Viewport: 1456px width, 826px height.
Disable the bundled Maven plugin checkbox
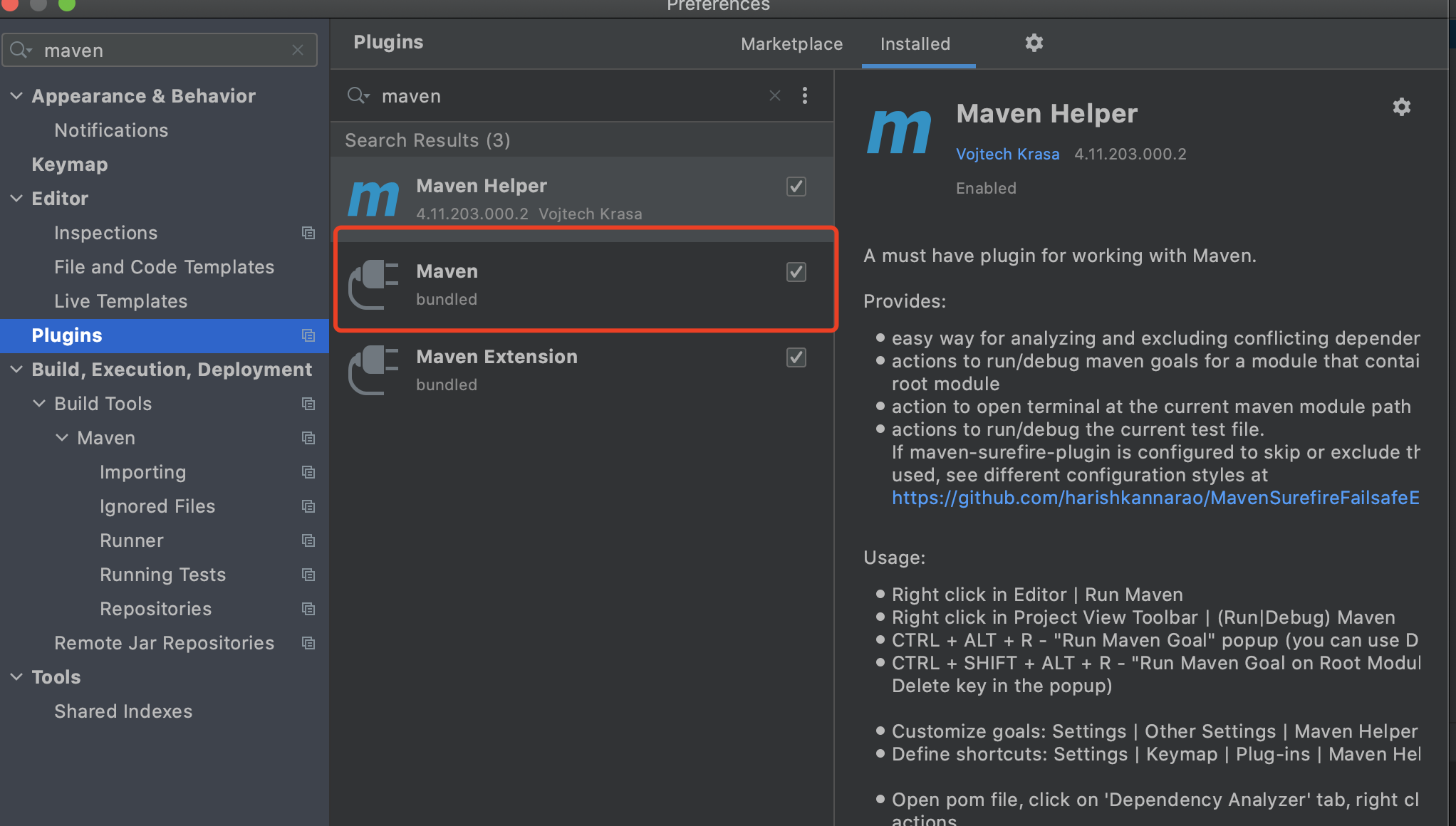(796, 272)
